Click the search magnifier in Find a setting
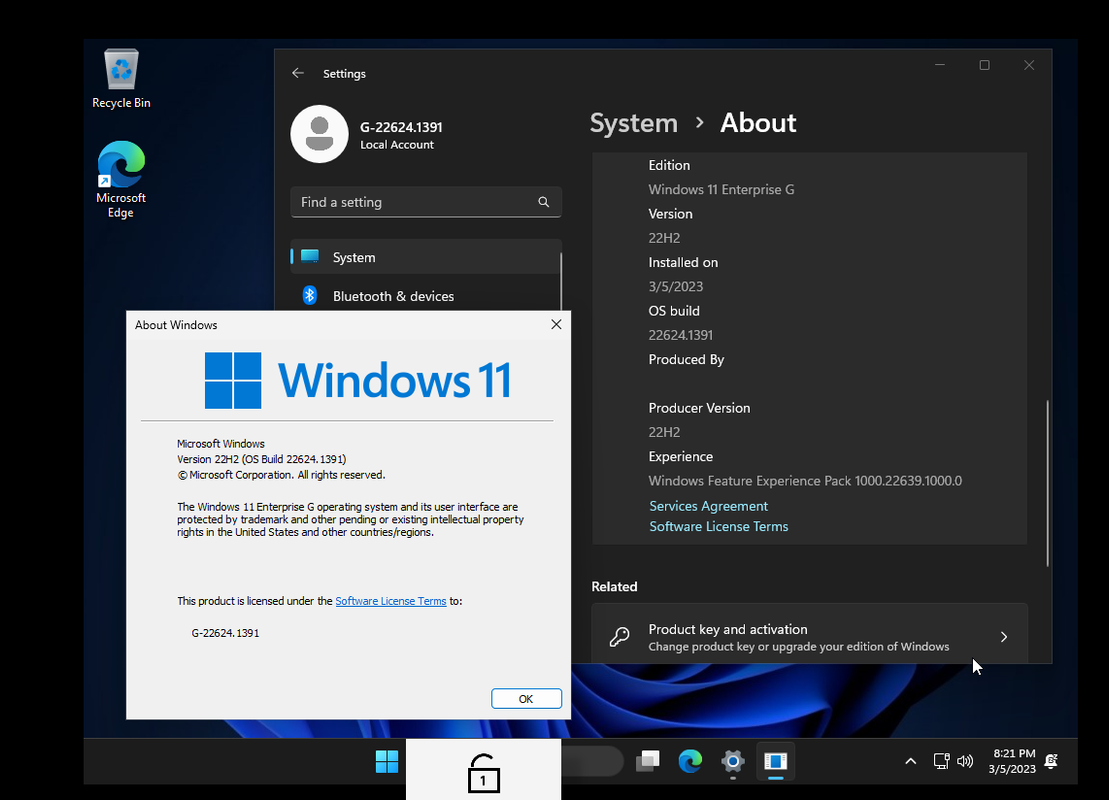Viewport: 1109px width, 800px height. (543, 202)
